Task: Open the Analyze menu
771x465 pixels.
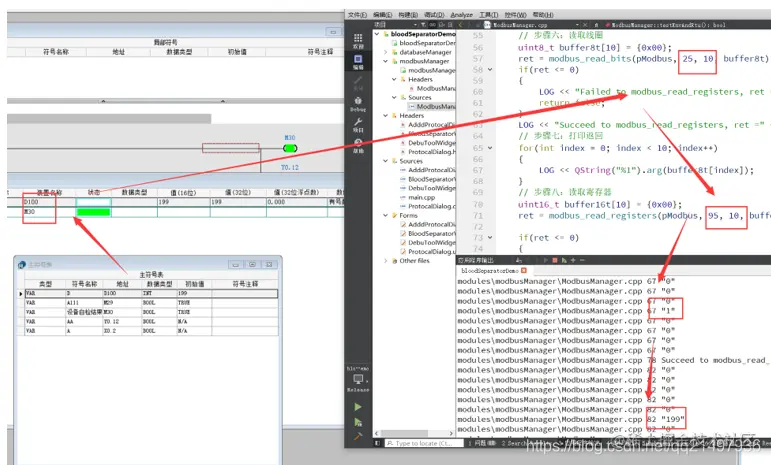Action: tap(461, 15)
